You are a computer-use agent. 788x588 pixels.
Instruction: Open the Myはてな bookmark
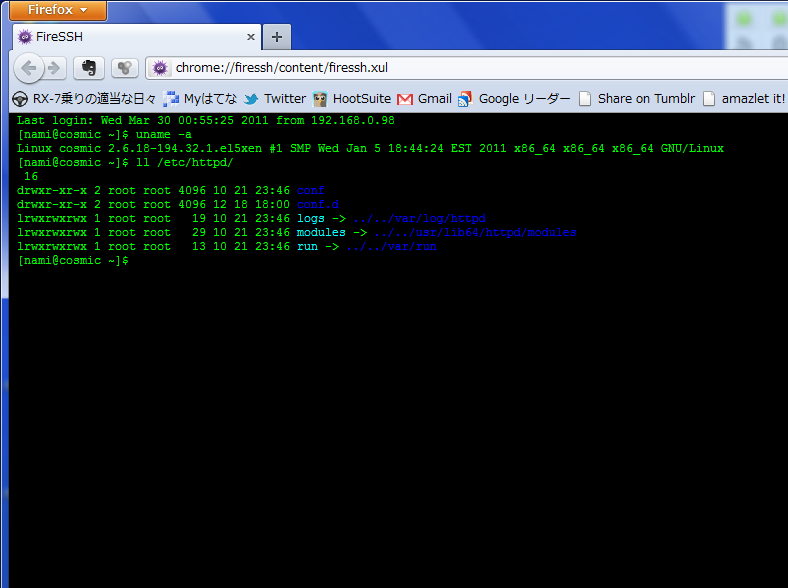point(200,99)
